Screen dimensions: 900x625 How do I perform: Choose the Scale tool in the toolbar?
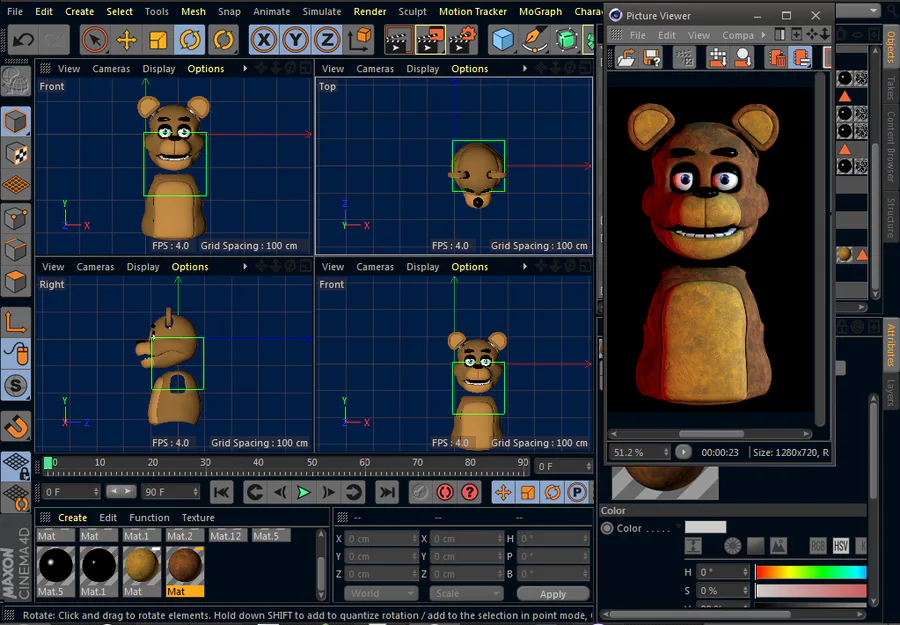(158, 40)
